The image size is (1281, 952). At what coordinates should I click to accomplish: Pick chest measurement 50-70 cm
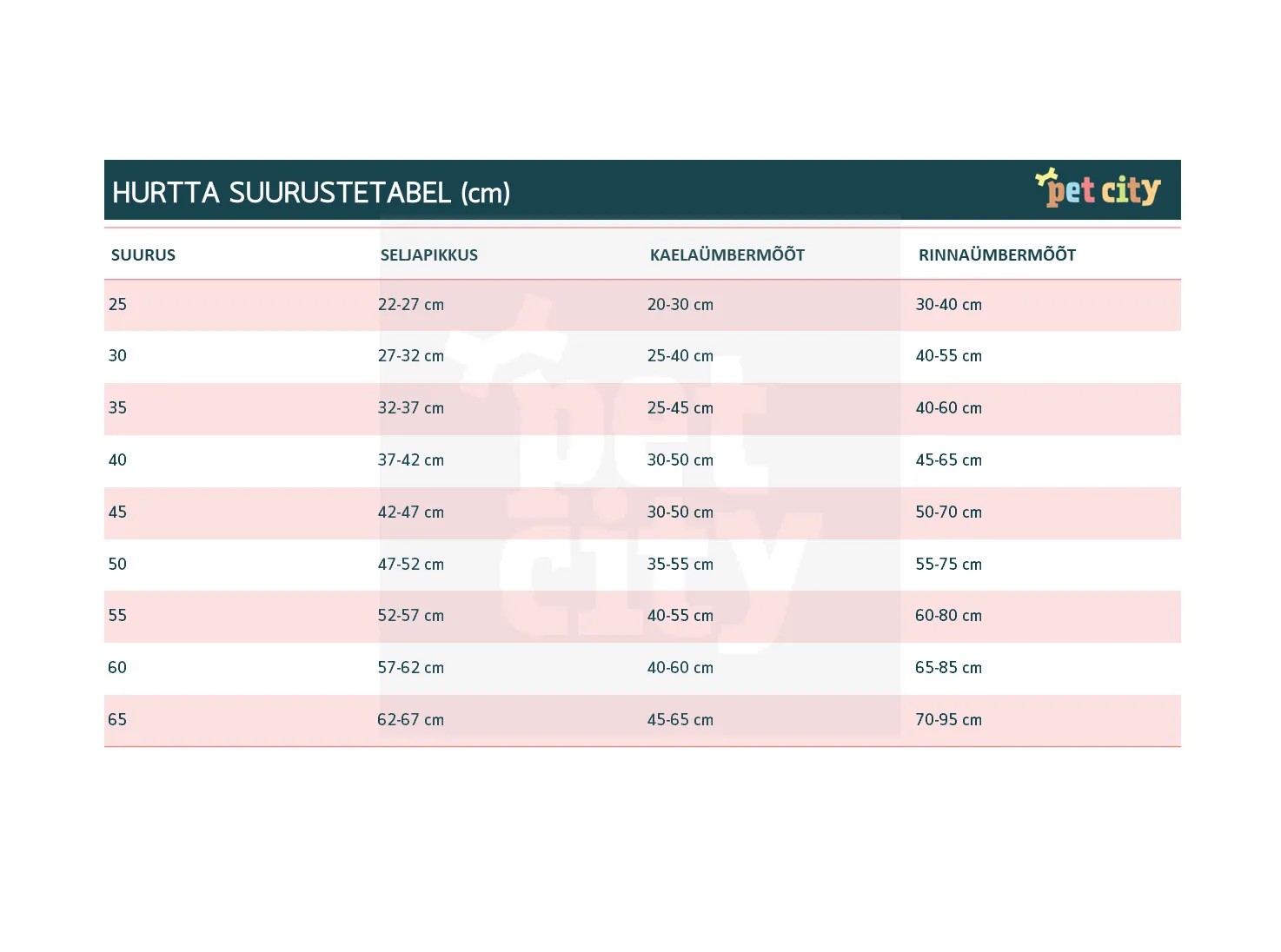coord(949,512)
